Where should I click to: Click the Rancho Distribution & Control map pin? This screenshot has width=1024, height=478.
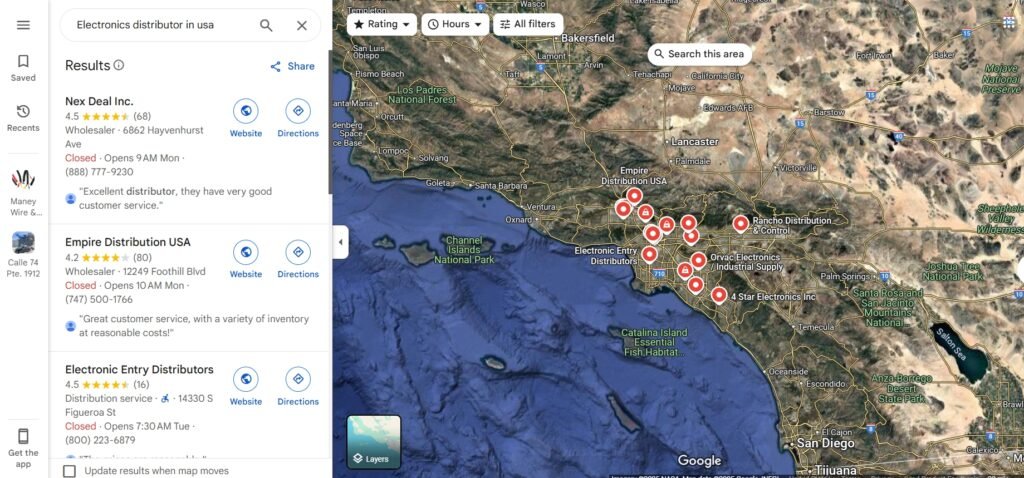click(740, 224)
